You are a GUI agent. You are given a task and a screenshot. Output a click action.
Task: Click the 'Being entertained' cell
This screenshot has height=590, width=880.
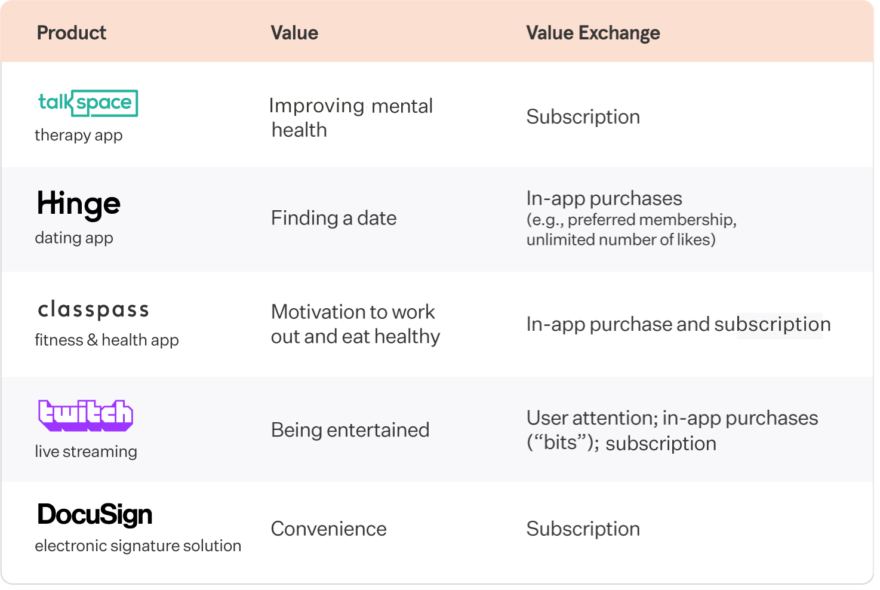click(x=350, y=430)
